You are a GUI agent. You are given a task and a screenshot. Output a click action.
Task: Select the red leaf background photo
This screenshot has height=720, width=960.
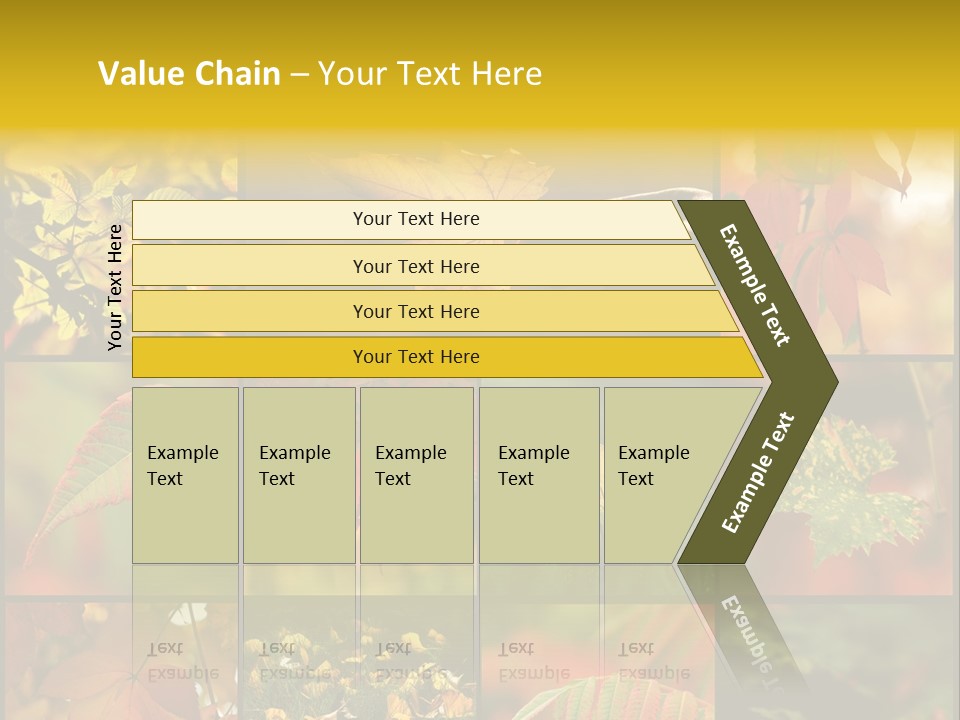point(850,250)
